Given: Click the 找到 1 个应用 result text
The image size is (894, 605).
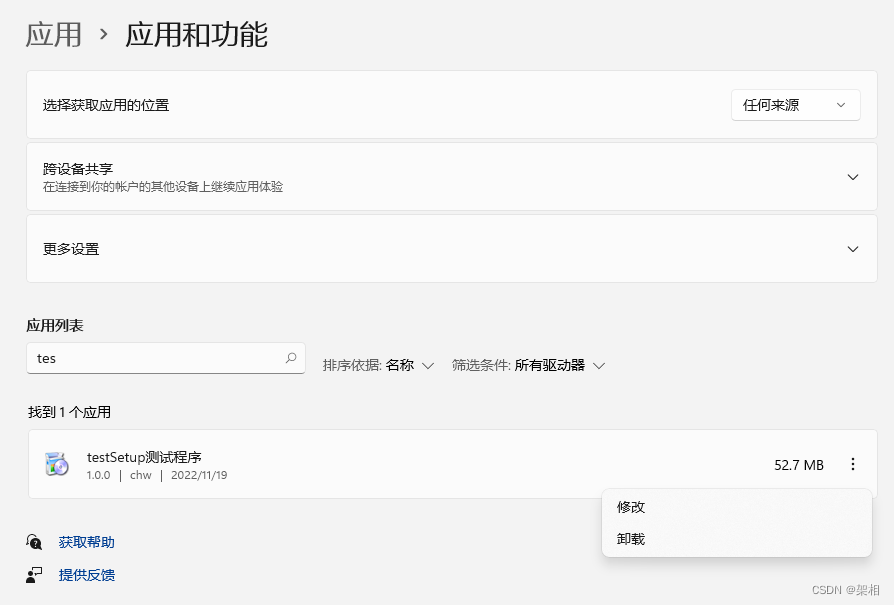Looking at the screenshot, I should pyautogui.click(x=69, y=412).
